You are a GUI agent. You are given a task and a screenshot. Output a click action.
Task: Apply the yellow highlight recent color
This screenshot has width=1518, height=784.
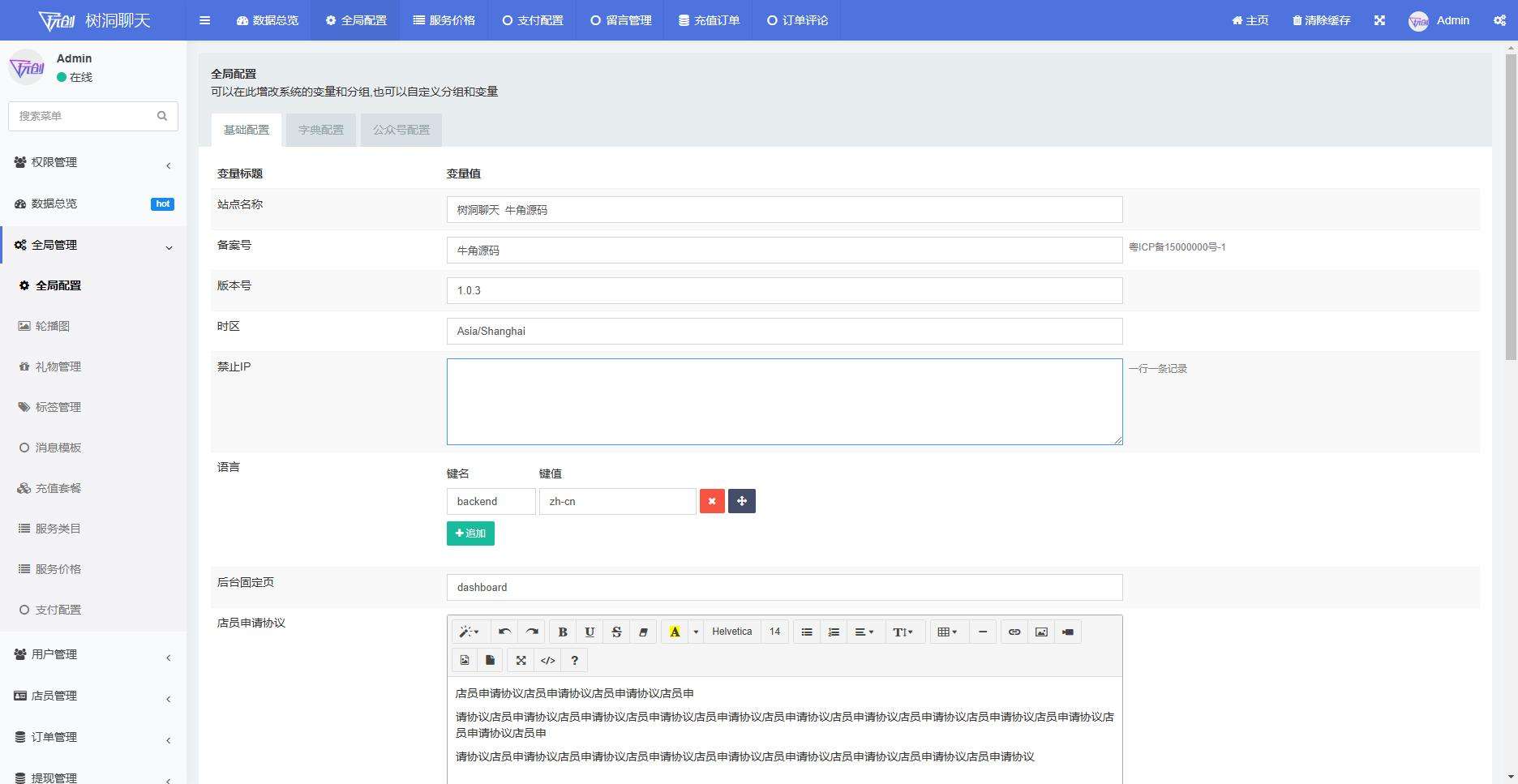click(x=674, y=632)
